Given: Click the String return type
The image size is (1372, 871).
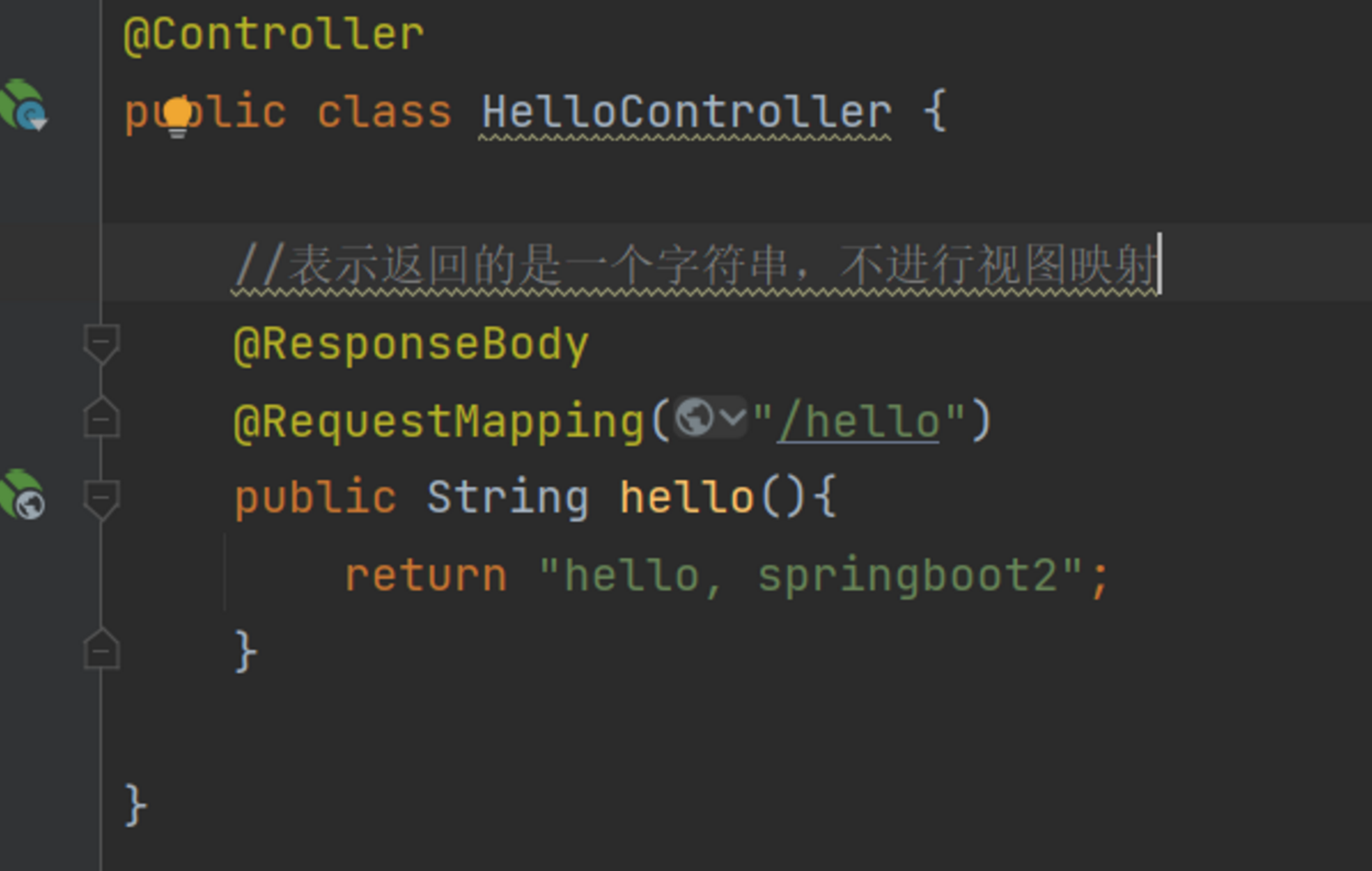Looking at the screenshot, I should click(x=507, y=498).
